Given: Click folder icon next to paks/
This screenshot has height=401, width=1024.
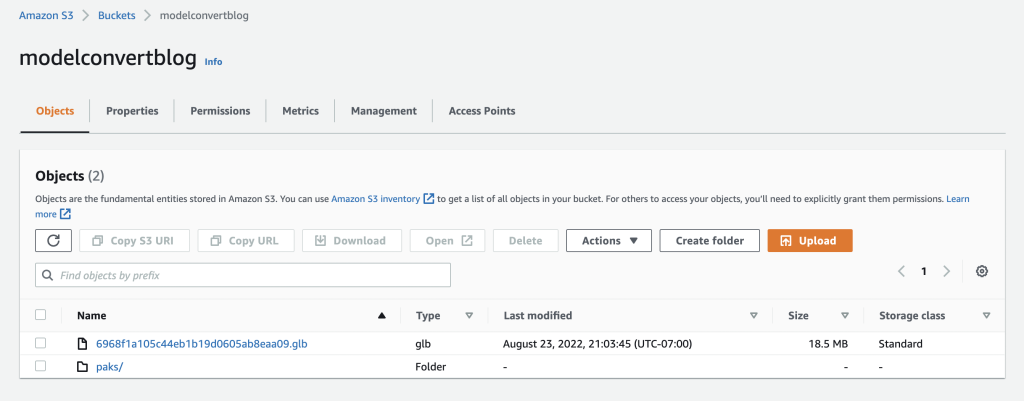Looking at the screenshot, I should click(82, 367).
